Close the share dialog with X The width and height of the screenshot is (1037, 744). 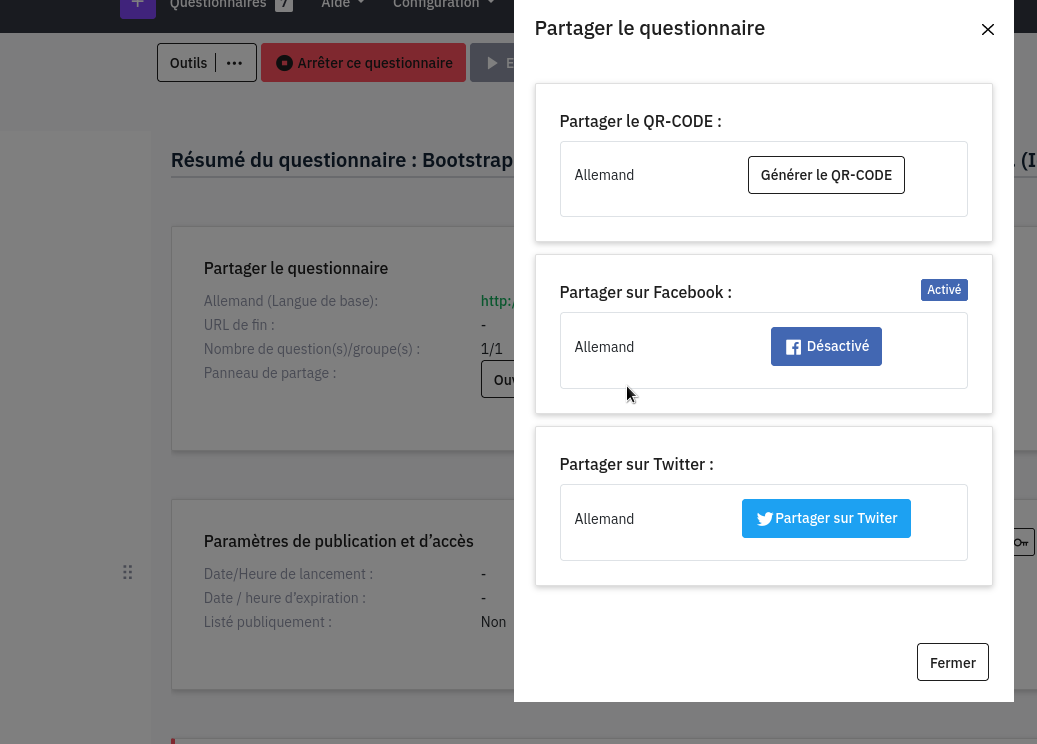coord(988,29)
